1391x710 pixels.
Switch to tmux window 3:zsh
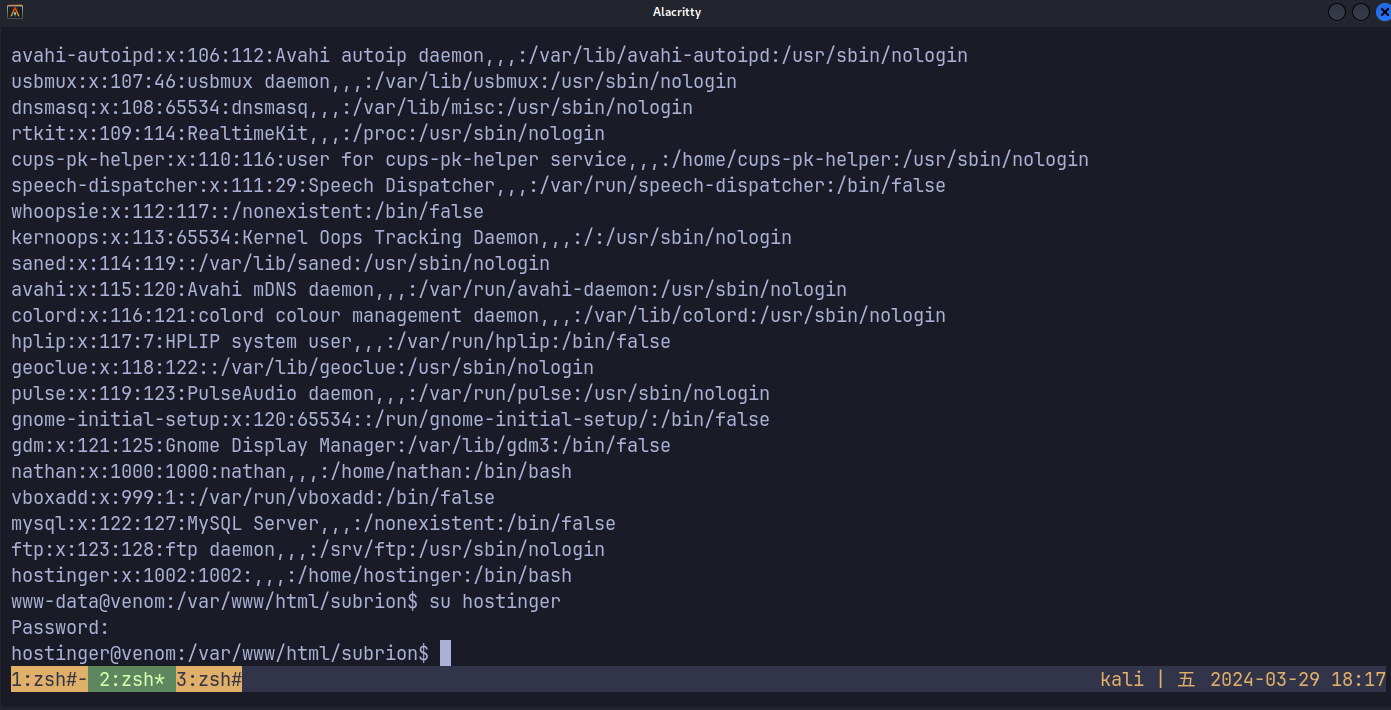[x=209, y=680]
